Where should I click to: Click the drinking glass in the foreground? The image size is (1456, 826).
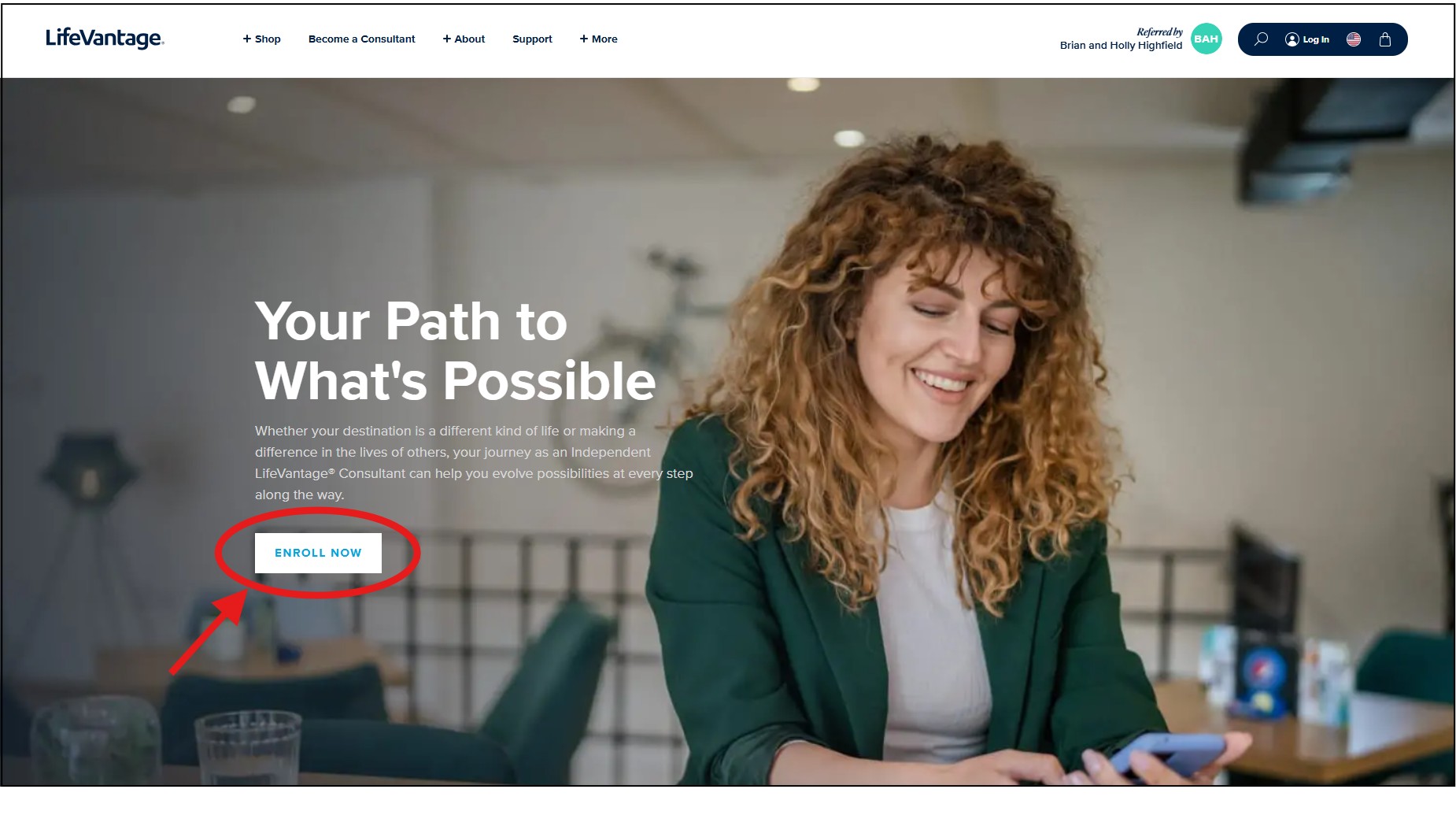coord(247,746)
